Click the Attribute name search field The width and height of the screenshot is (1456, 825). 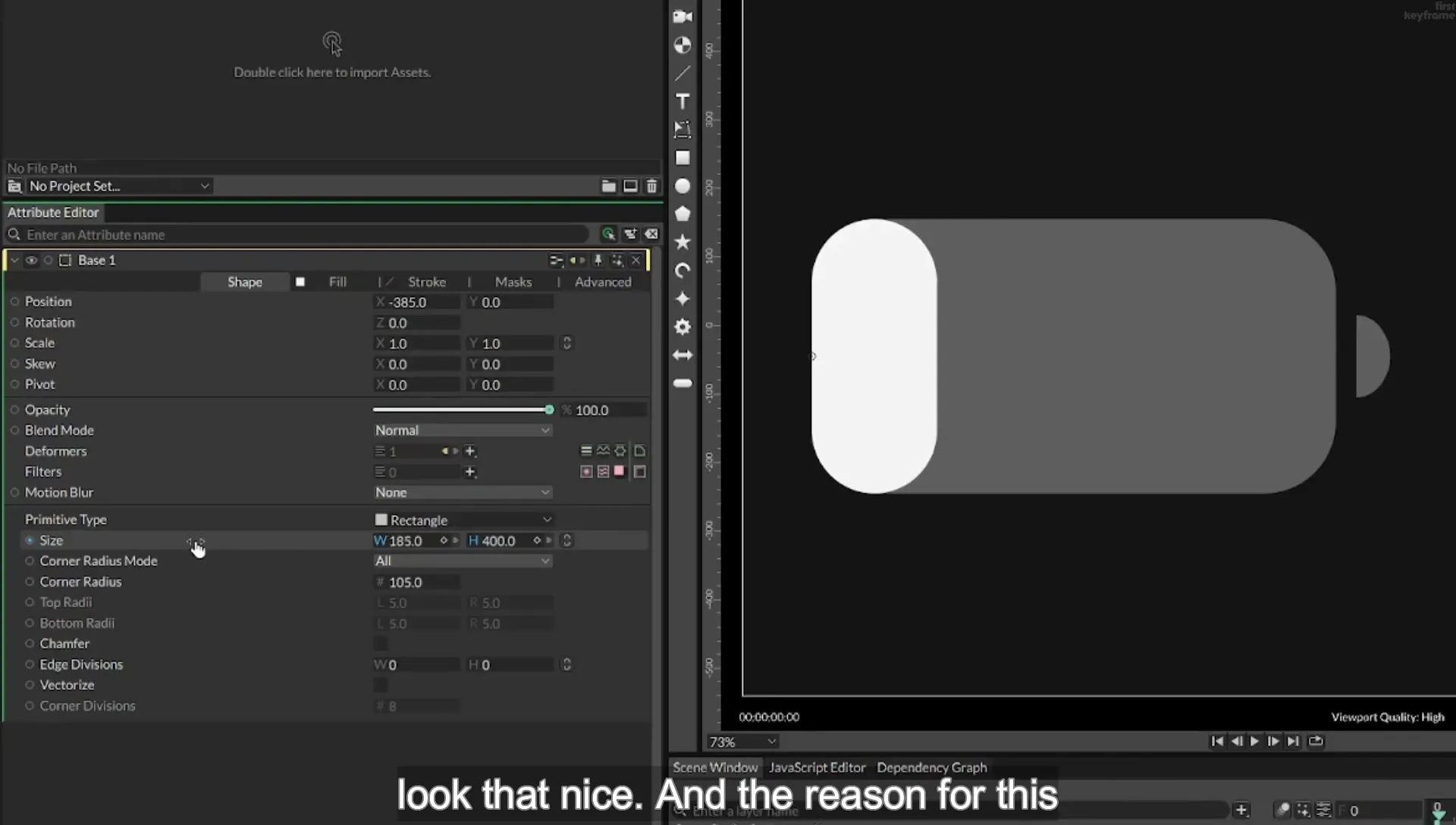pyautogui.click(x=303, y=234)
